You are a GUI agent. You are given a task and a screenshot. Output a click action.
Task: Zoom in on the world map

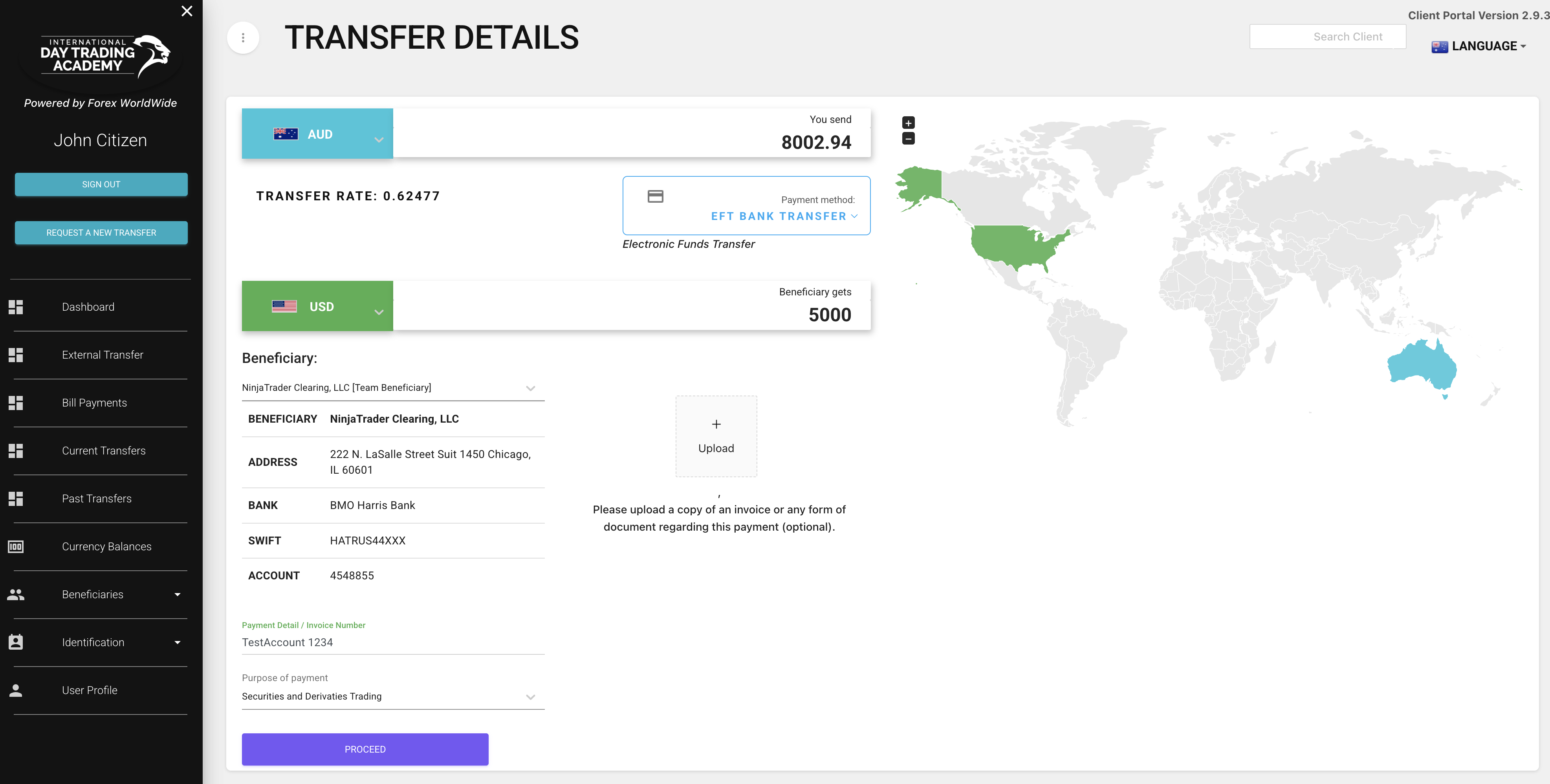(x=908, y=123)
